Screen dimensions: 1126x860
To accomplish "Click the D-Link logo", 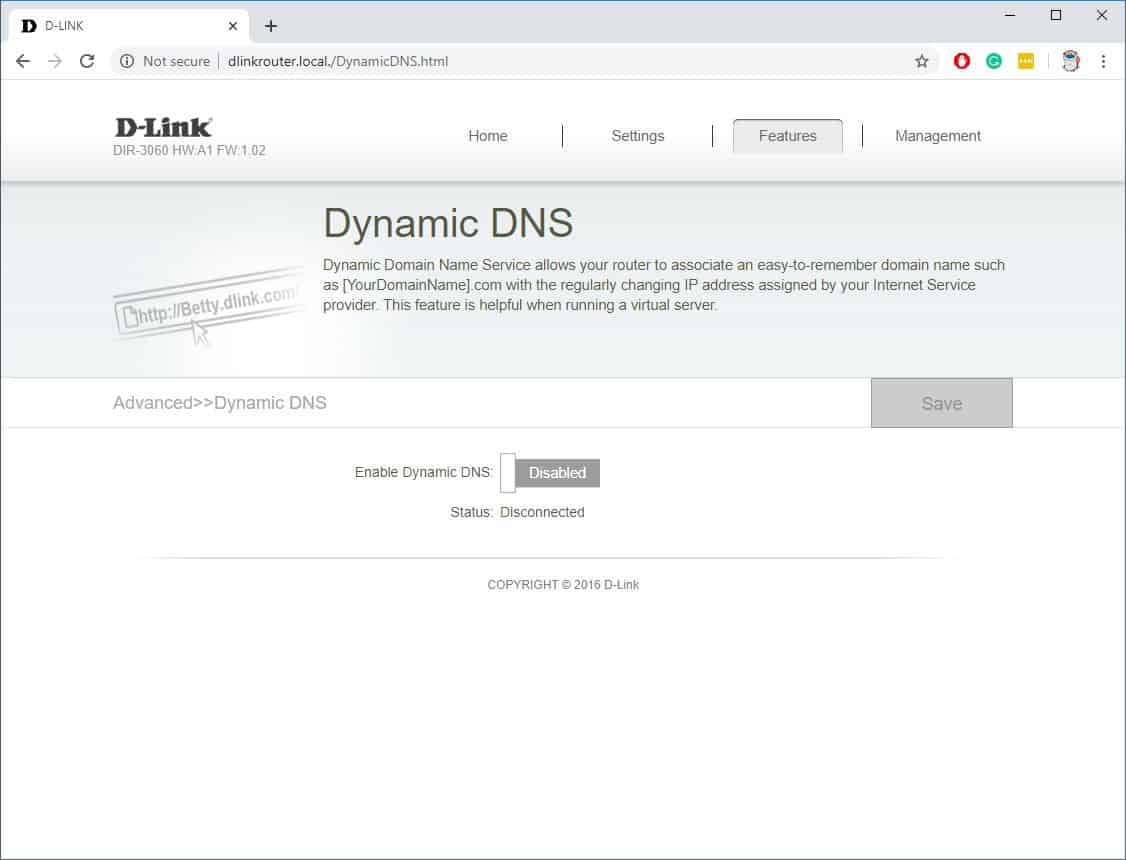I will click(x=163, y=127).
